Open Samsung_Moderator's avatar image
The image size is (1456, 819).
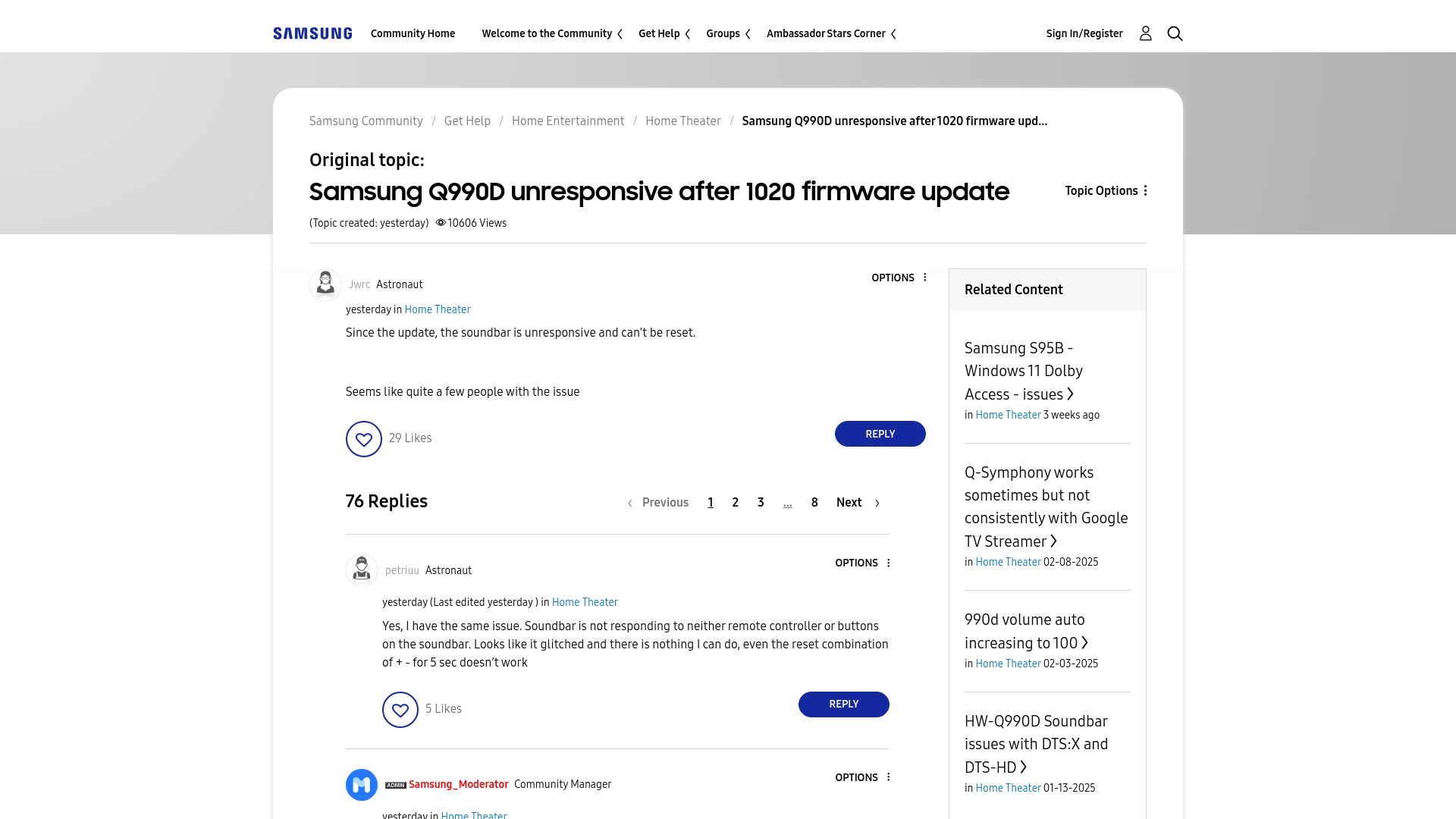[362, 785]
